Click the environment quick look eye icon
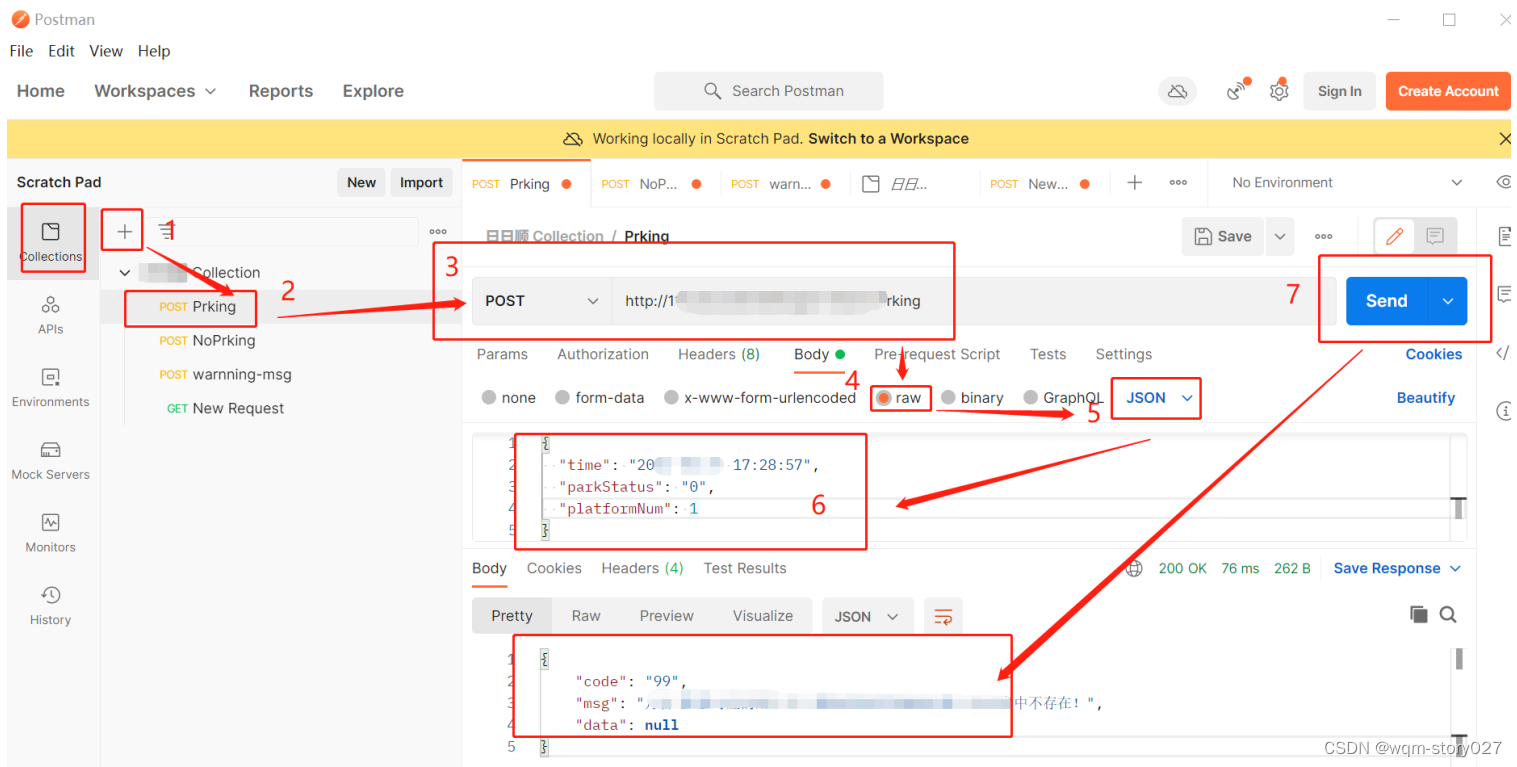1517x767 pixels. click(x=1503, y=182)
